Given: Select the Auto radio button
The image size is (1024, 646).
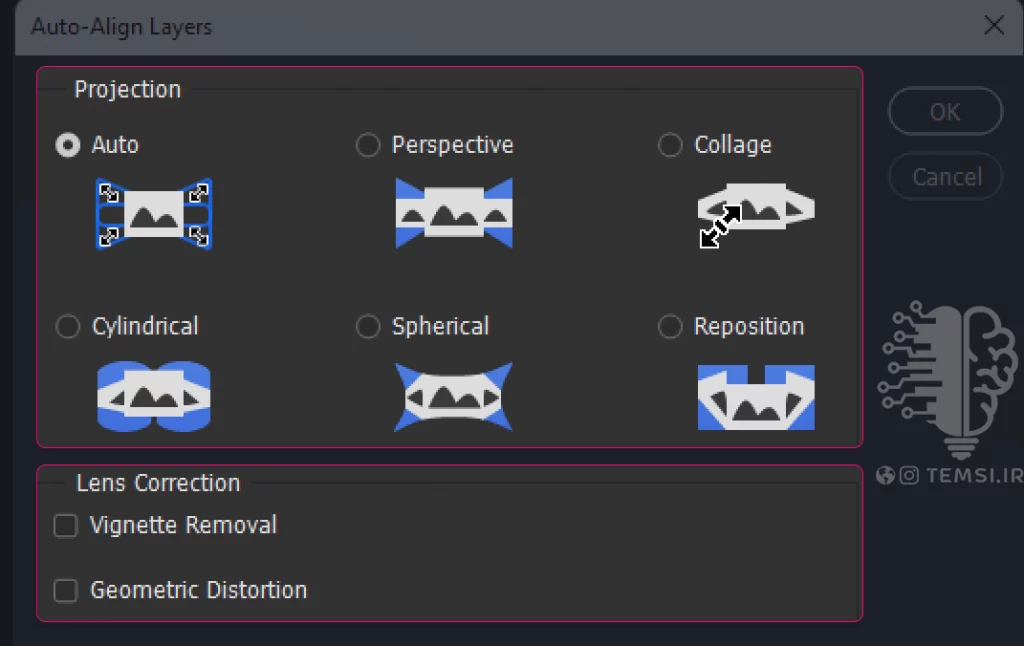Looking at the screenshot, I should (68, 145).
